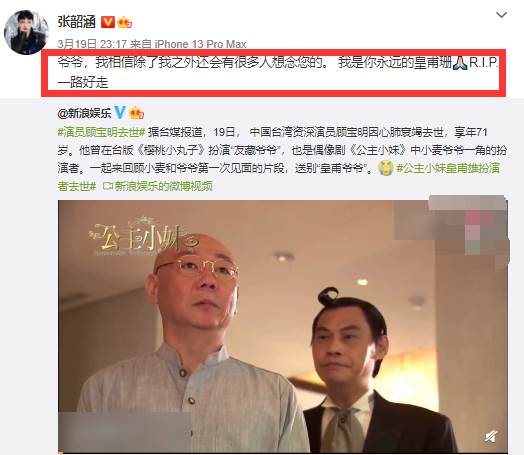Click the post timestamp 3月19日 23:17
Viewport: 524px width, 455px height.
92,44
